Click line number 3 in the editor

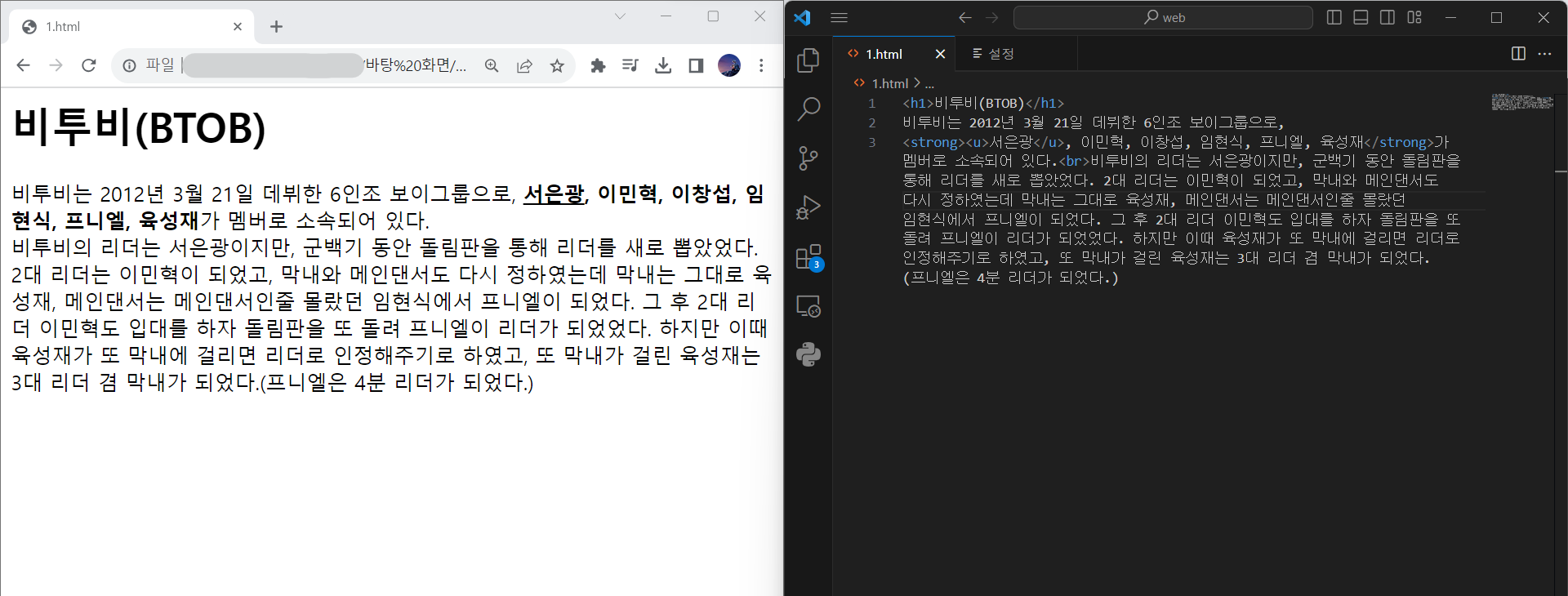click(x=872, y=143)
